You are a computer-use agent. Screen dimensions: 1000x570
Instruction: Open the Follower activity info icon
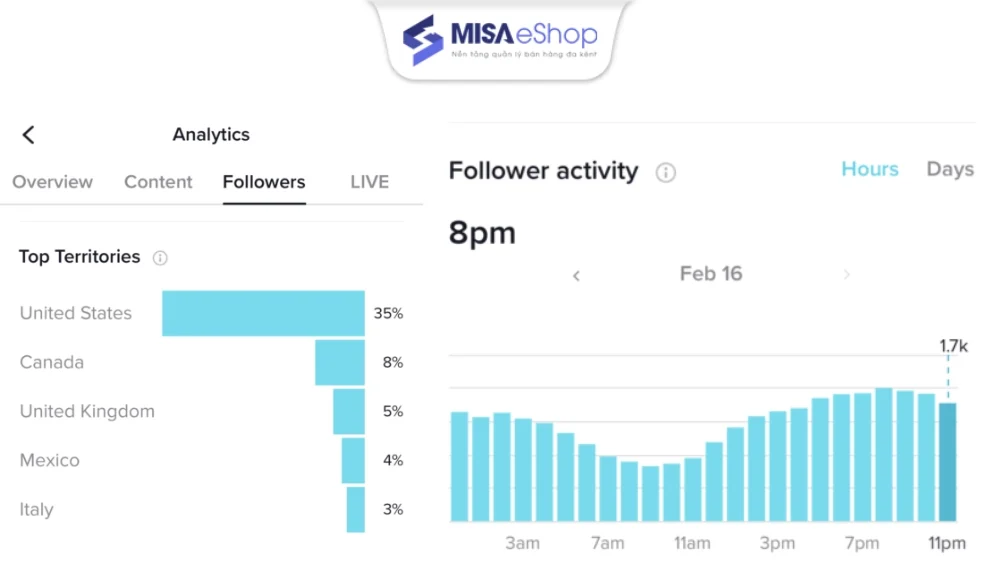coord(665,172)
